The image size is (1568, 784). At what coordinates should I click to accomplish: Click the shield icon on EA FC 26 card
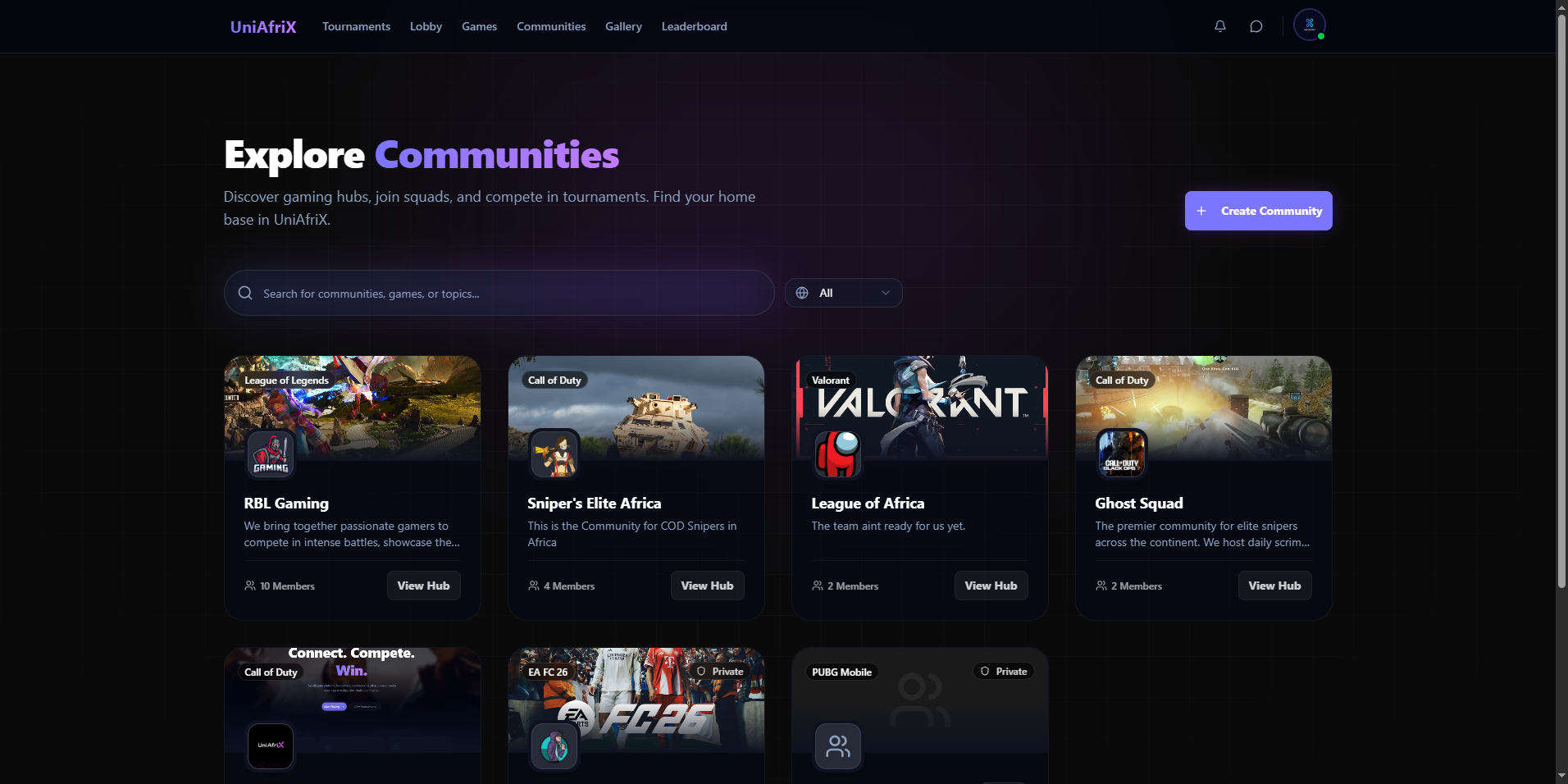pyautogui.click(x=701, y=672)
